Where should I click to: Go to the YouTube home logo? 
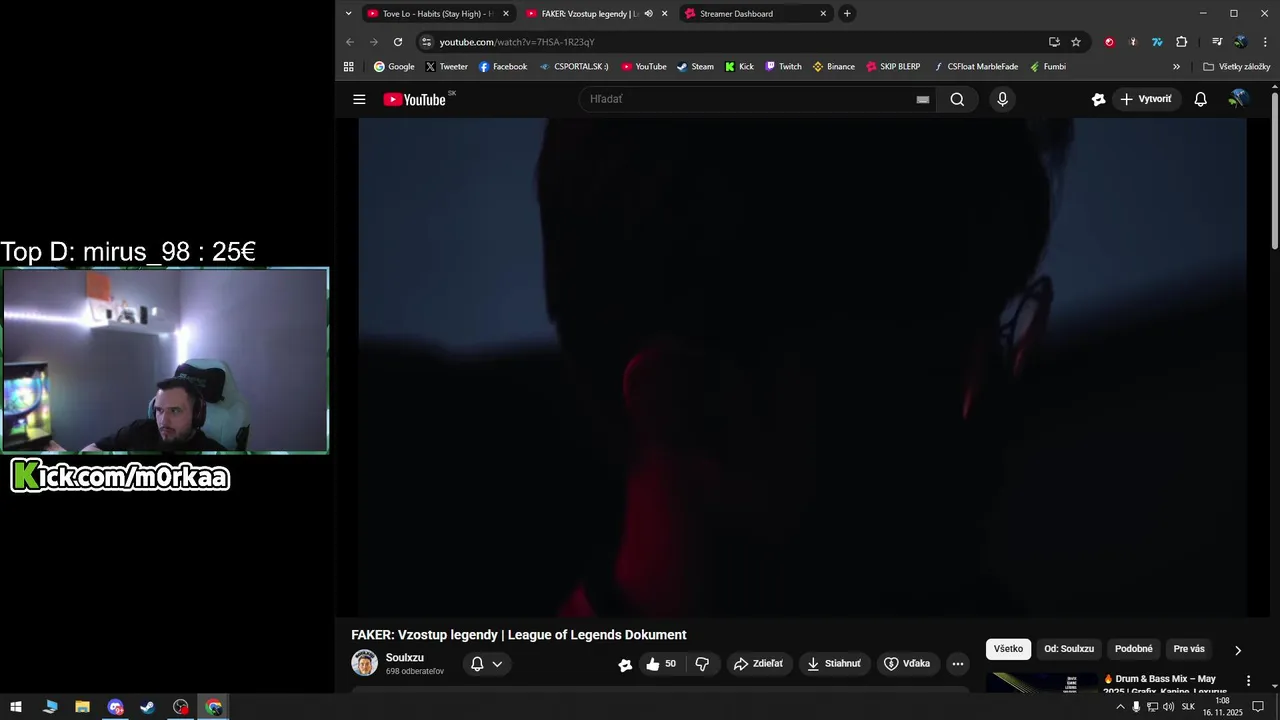[x=414, y=99]
